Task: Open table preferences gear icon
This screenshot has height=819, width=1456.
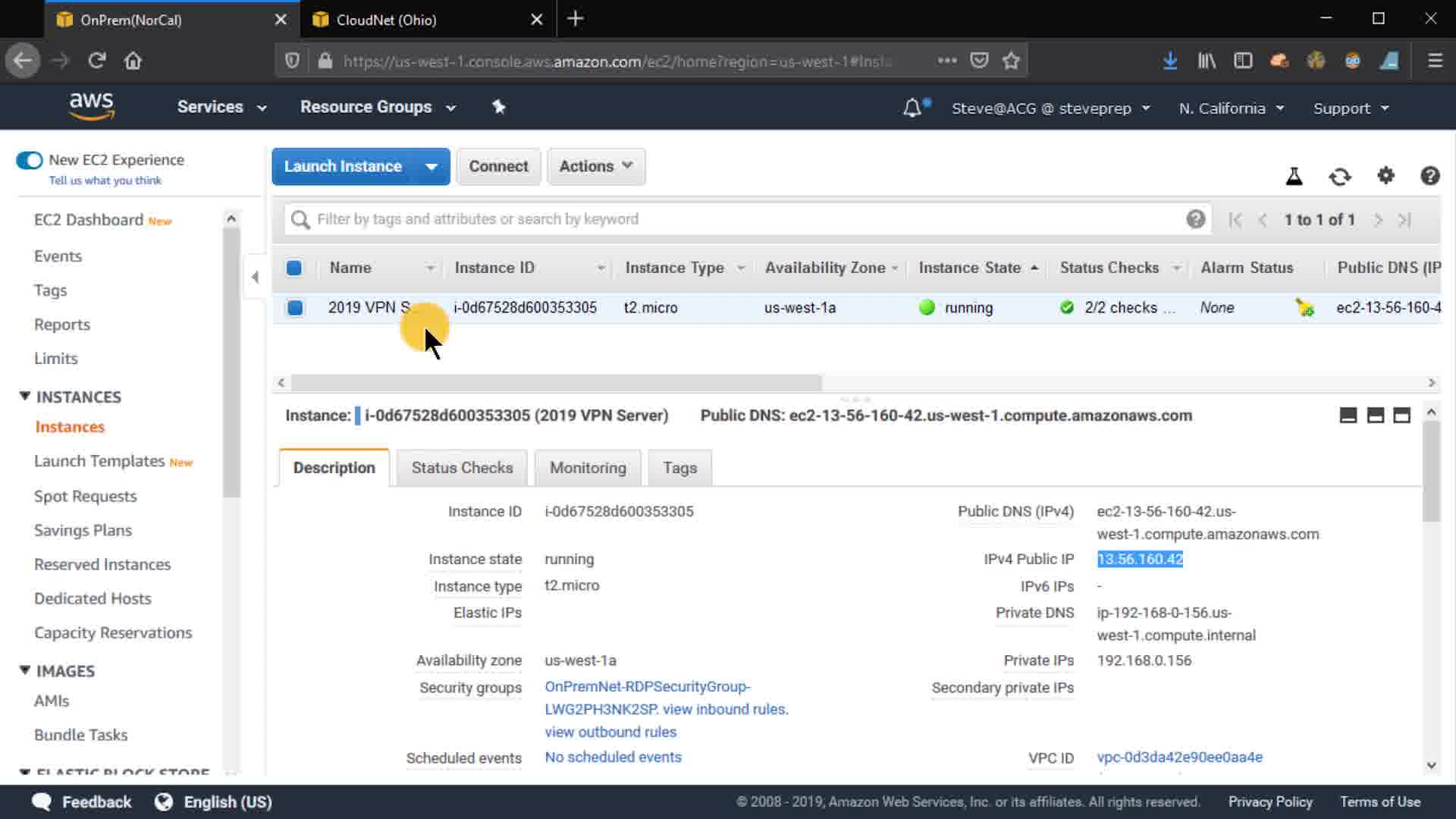Action: [1385, 176]
